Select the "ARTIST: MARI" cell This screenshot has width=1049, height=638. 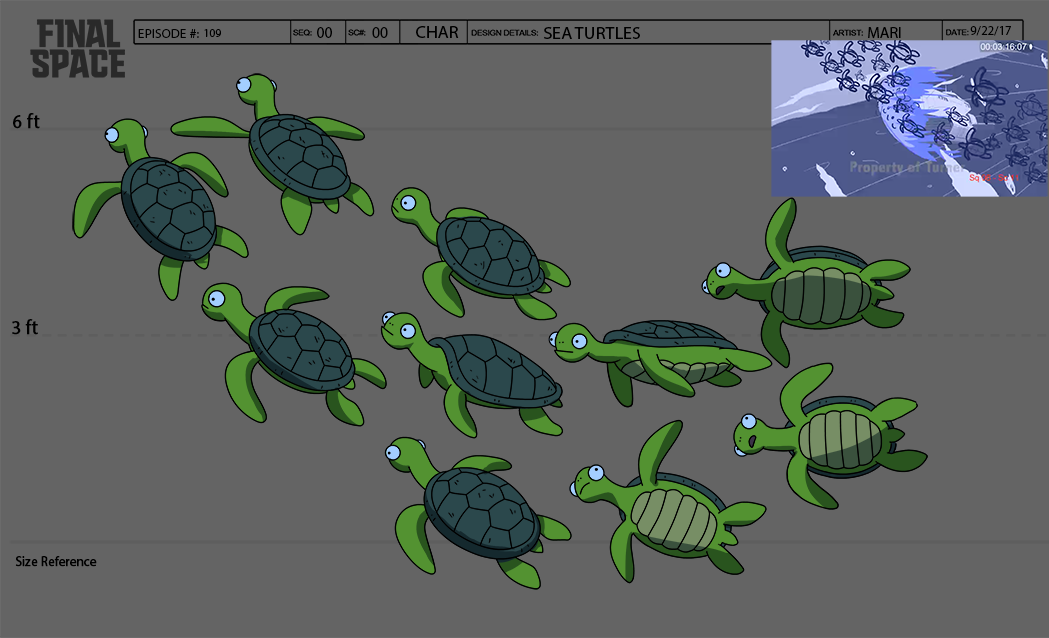(x=885, y=32)
